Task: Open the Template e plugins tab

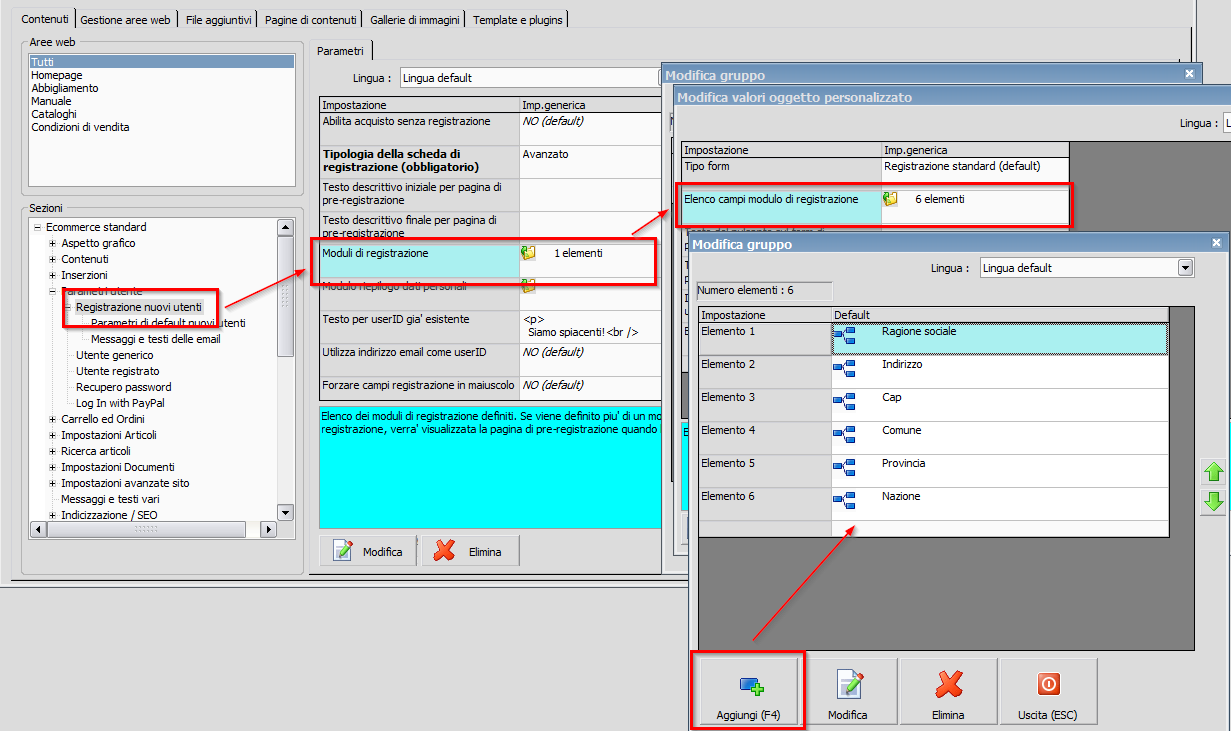Action: [518, 19]
